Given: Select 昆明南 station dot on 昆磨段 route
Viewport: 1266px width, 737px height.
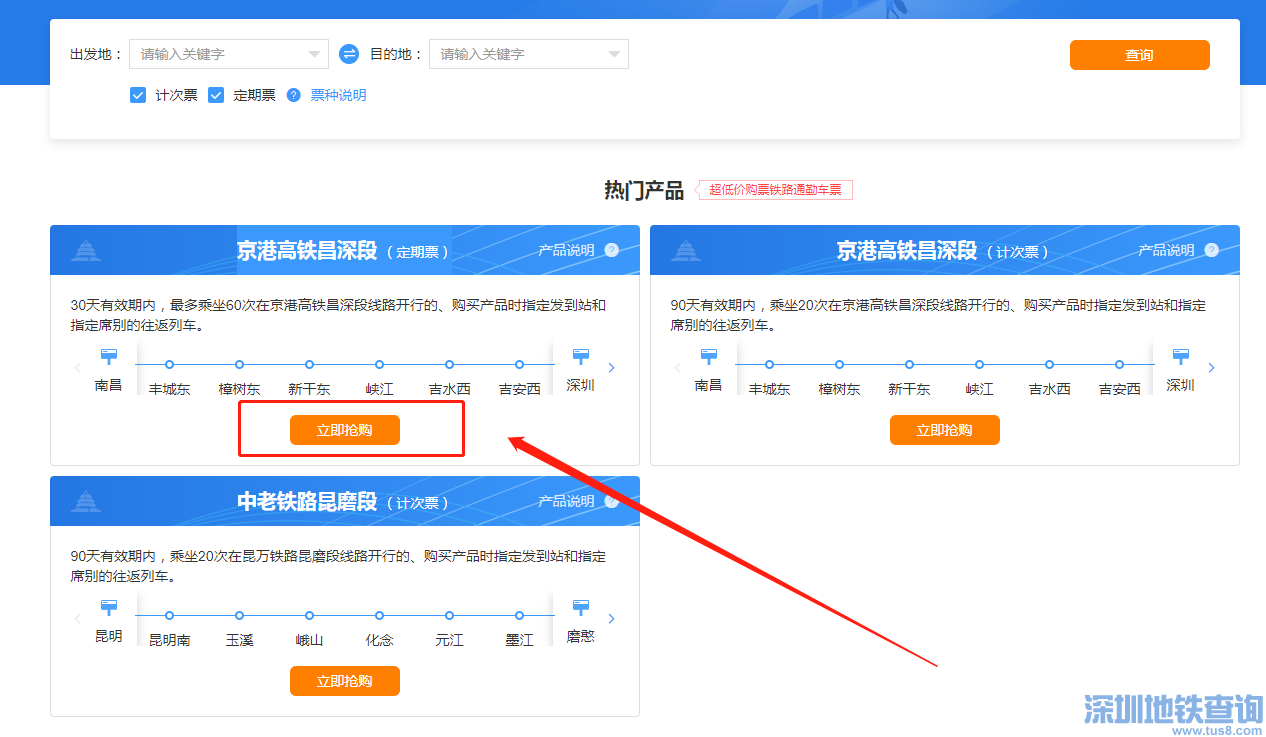Looking at the screenshot, I should 170,616.
